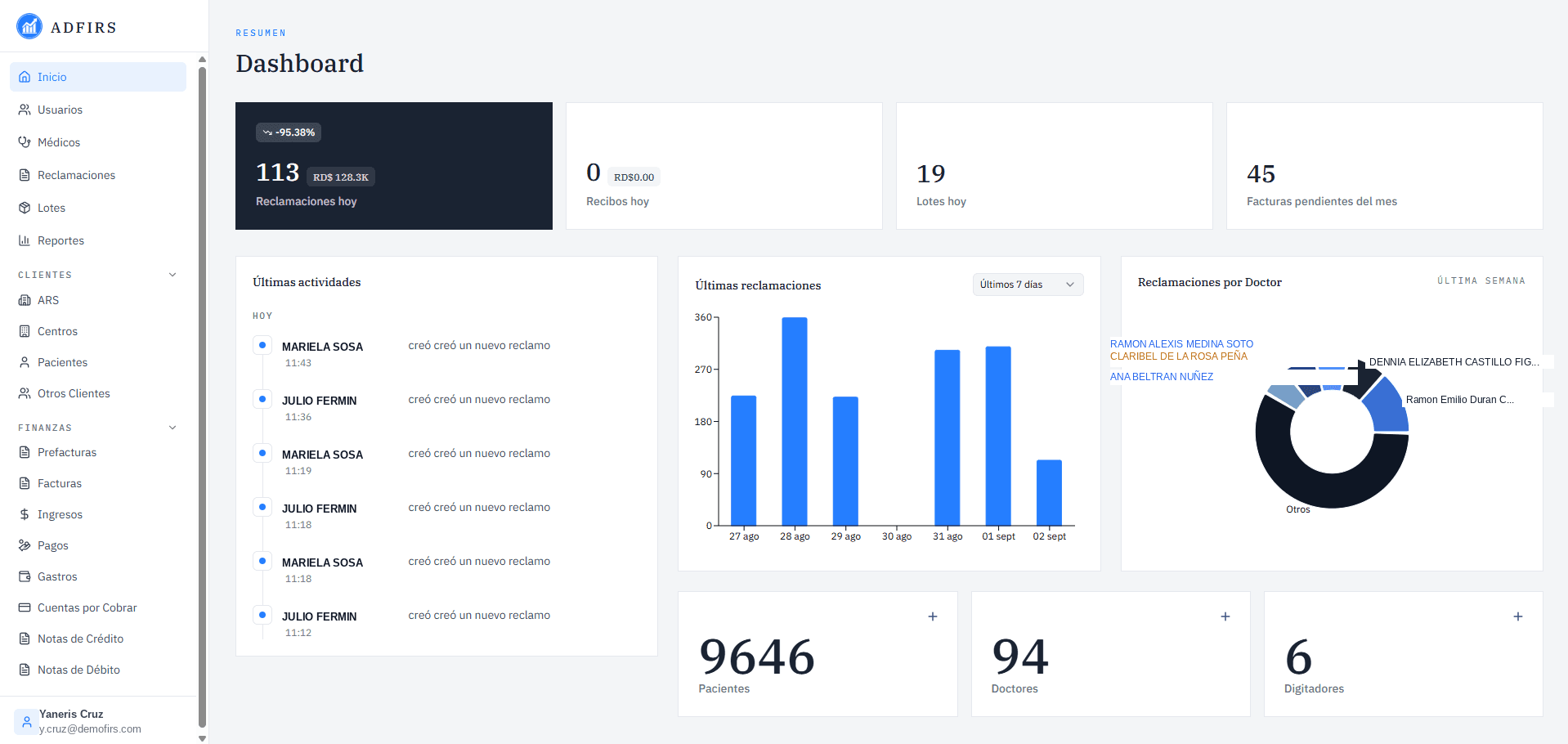The image size is (1568, 744).
Task: Click the Centros building icon
Action: coord(25,331)
